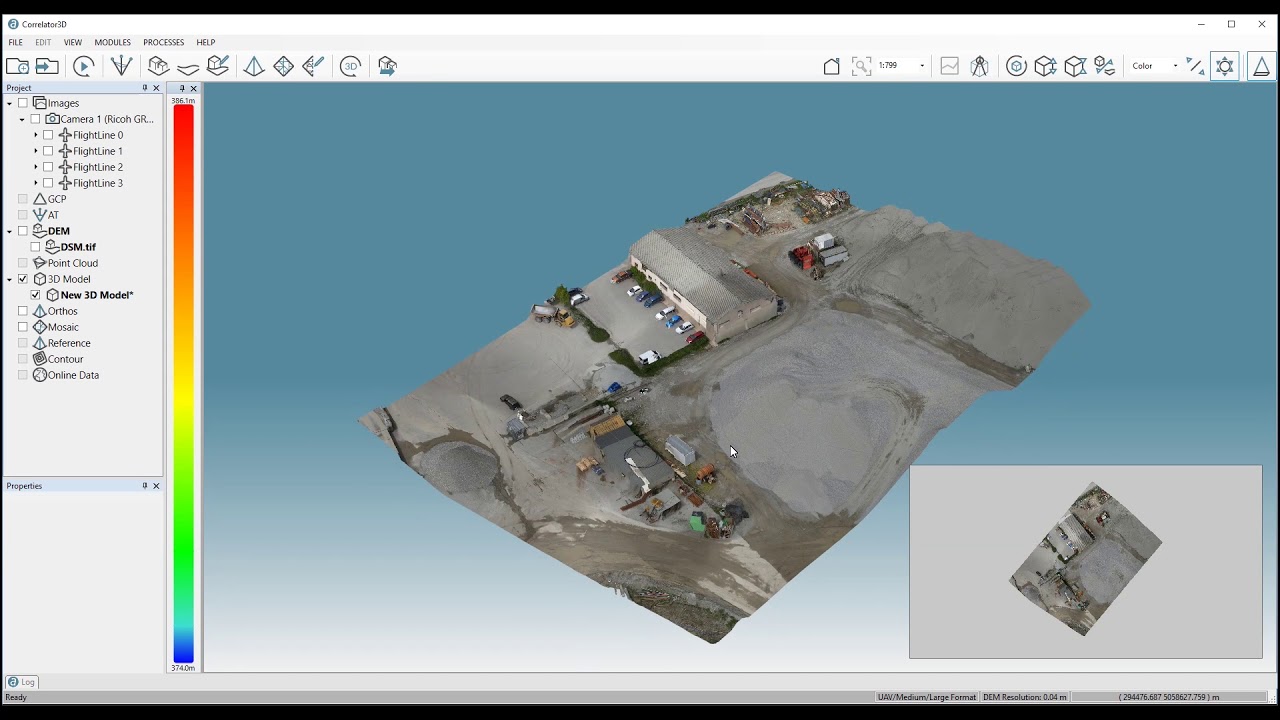Open the HELP menu
The height and width of the screenshot is (720, 1280).
click(x=206, y=43)
